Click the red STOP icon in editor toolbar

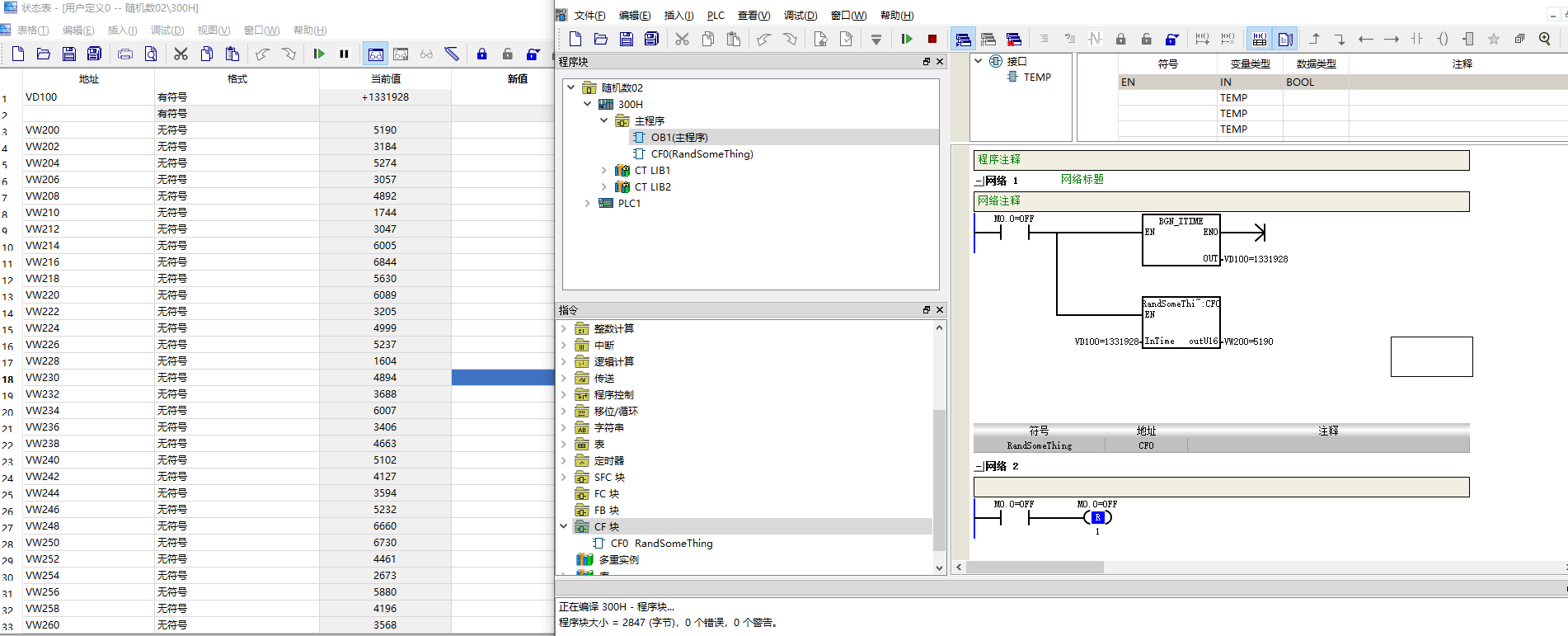coord(932,39)
